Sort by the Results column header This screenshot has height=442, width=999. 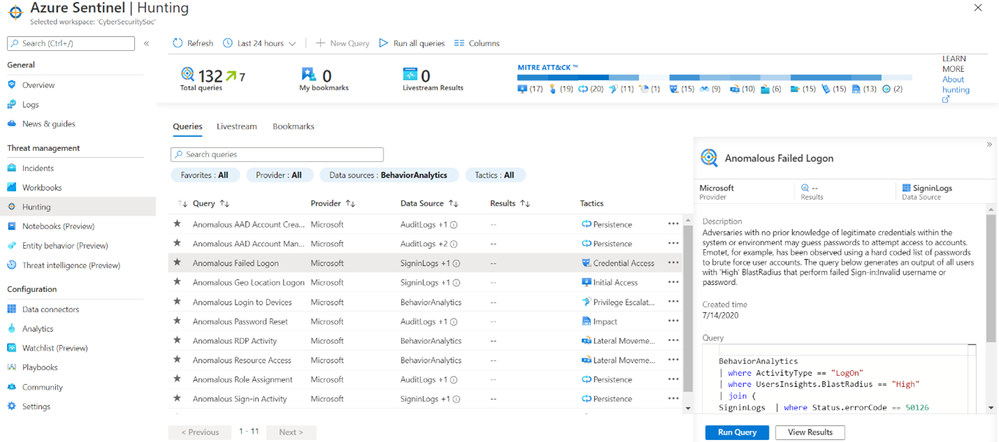[x=510, y=203]
